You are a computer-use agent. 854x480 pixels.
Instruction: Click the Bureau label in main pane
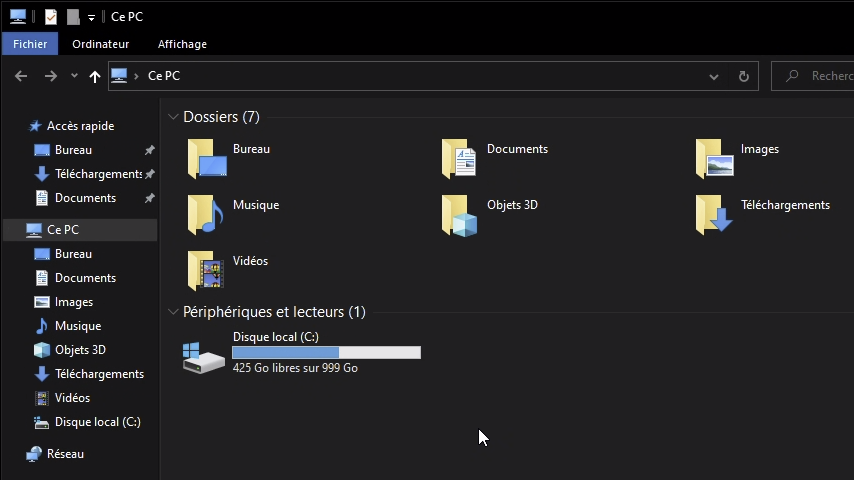tap(251, 149)
